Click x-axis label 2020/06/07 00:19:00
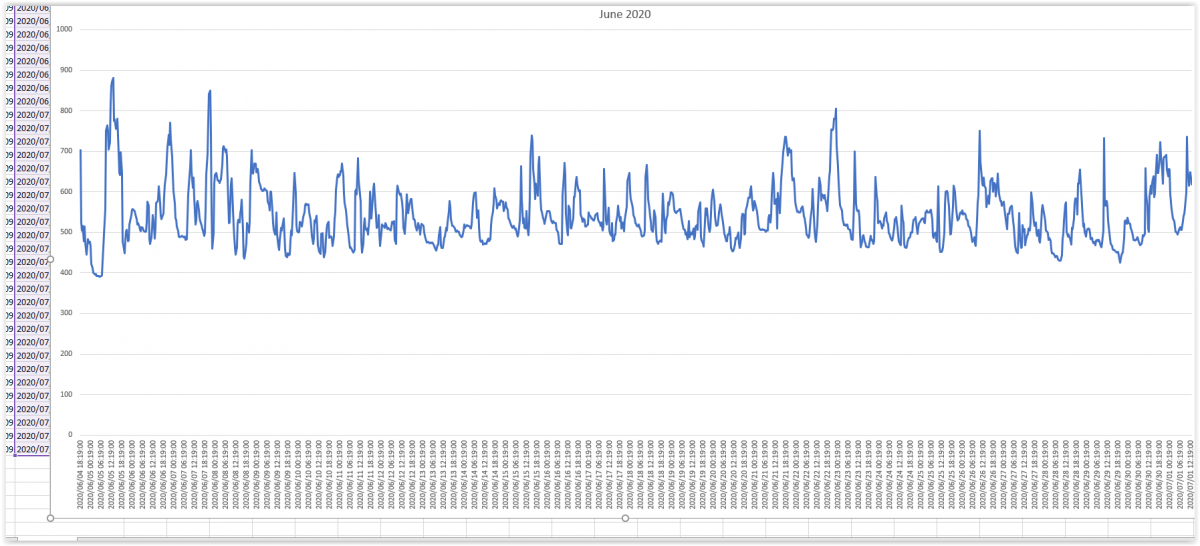The width and height of the screenshot is (1200, 546). 173,475
